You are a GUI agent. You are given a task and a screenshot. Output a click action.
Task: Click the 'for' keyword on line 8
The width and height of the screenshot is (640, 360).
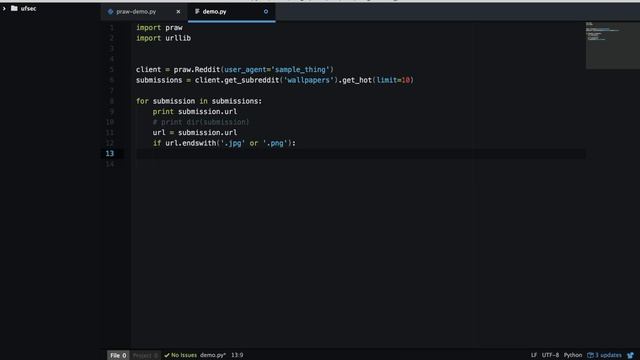142,101
